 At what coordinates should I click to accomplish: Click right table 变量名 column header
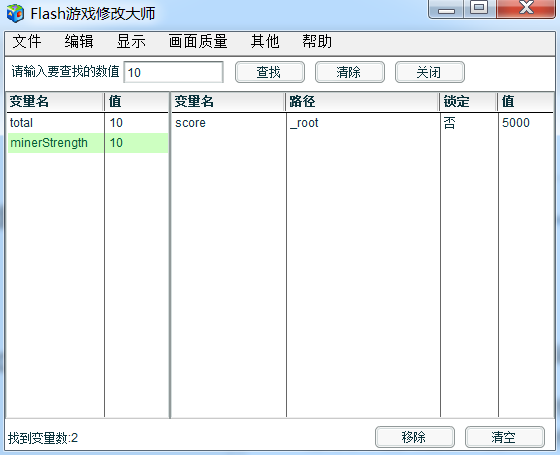pyautogui.click(x=228, y=102)
